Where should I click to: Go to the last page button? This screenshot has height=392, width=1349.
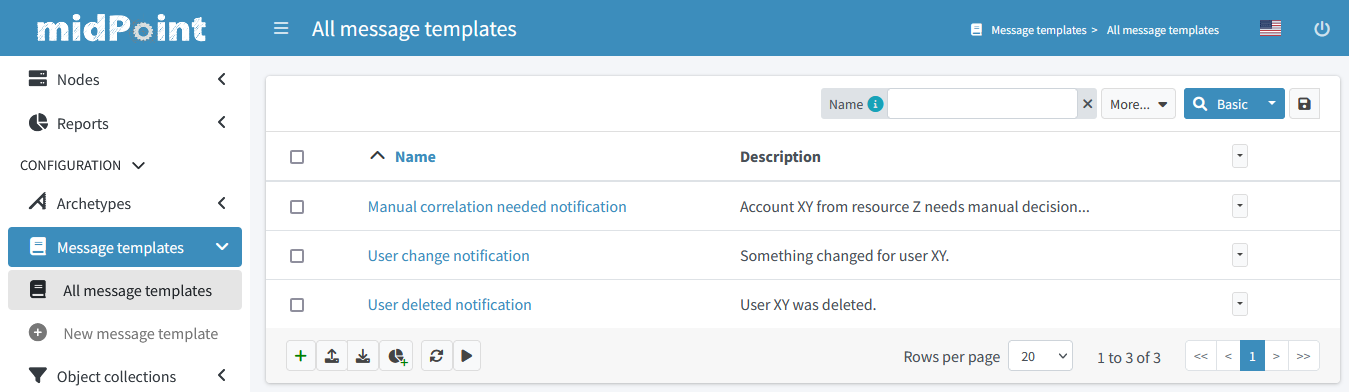[x=1304, y=356]
